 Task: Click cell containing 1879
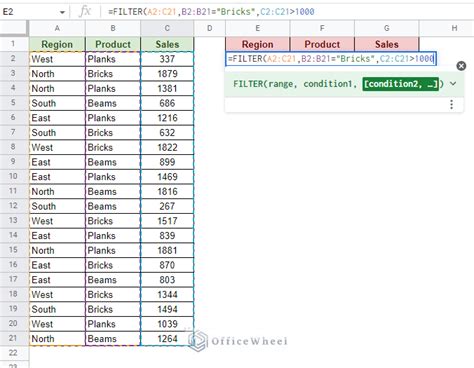click(167, 74)
